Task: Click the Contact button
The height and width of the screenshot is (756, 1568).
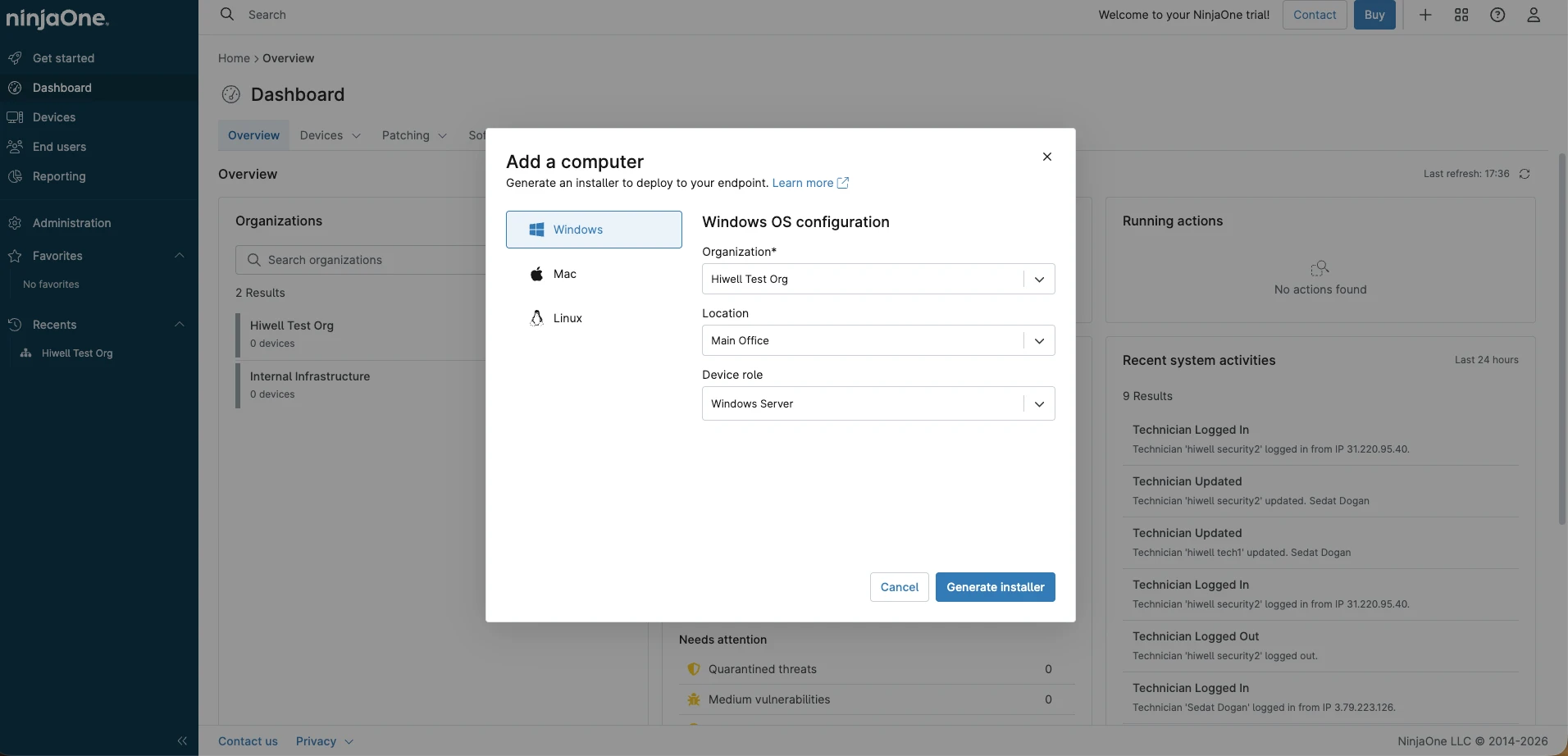Action: [1315, 15]
